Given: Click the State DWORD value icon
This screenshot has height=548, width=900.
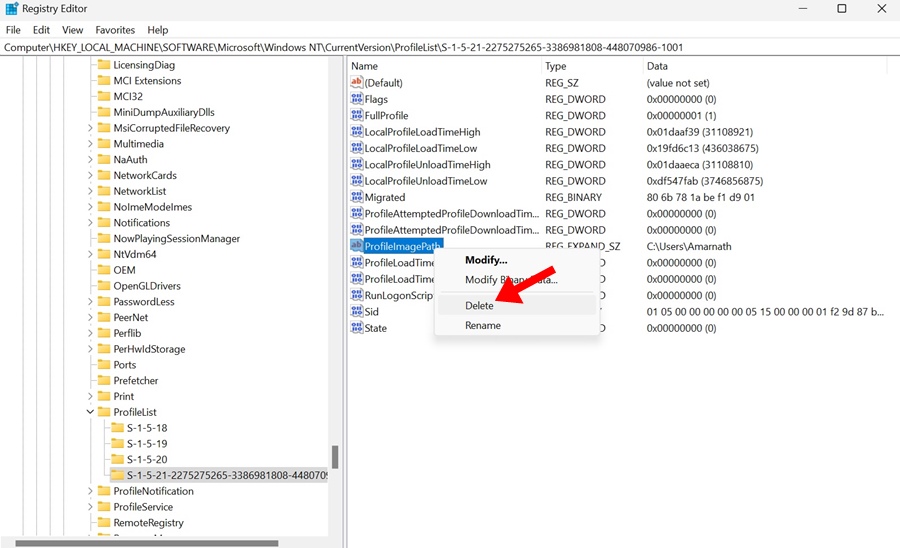Looking at the screenshot, I should (357, 328).
